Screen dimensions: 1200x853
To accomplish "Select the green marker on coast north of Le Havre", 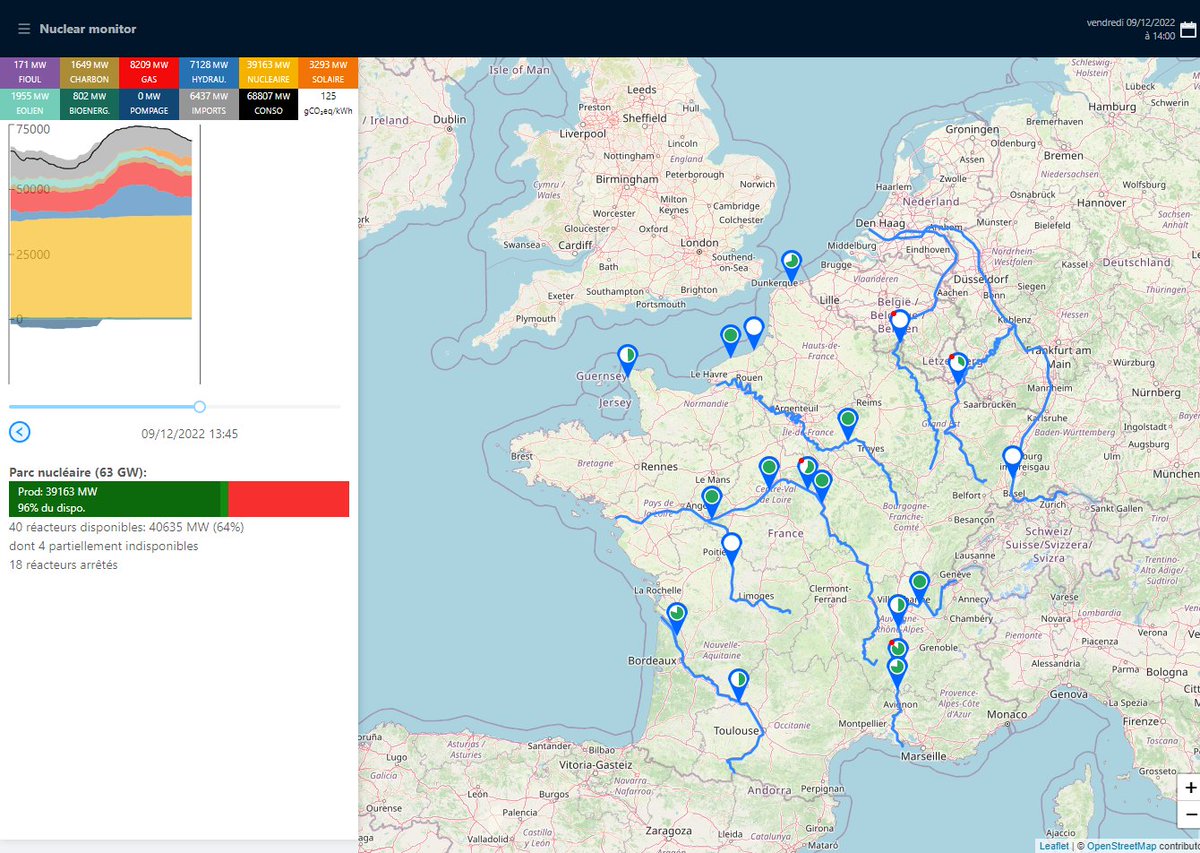I will [x=731, y=340].
